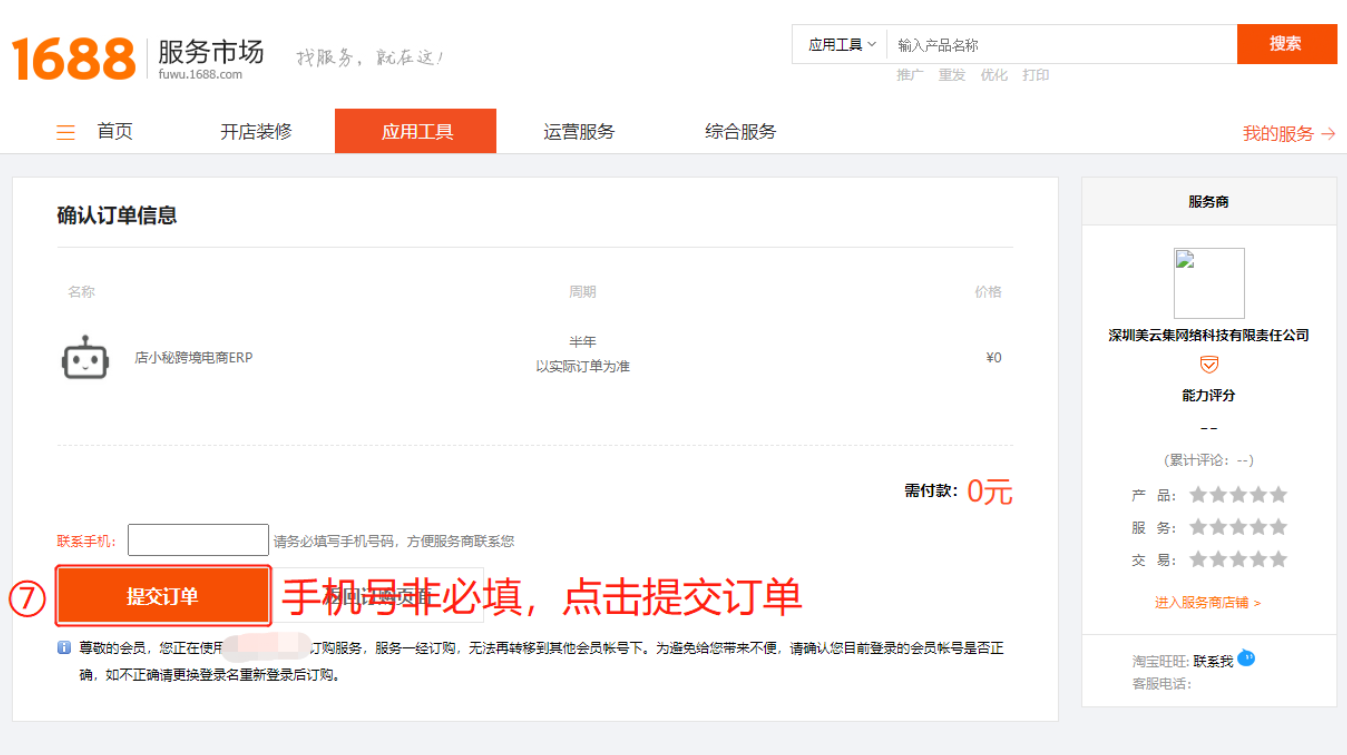Click the blue info icon beside member notice
This screenshot has height=755, width=1347.
64,648
